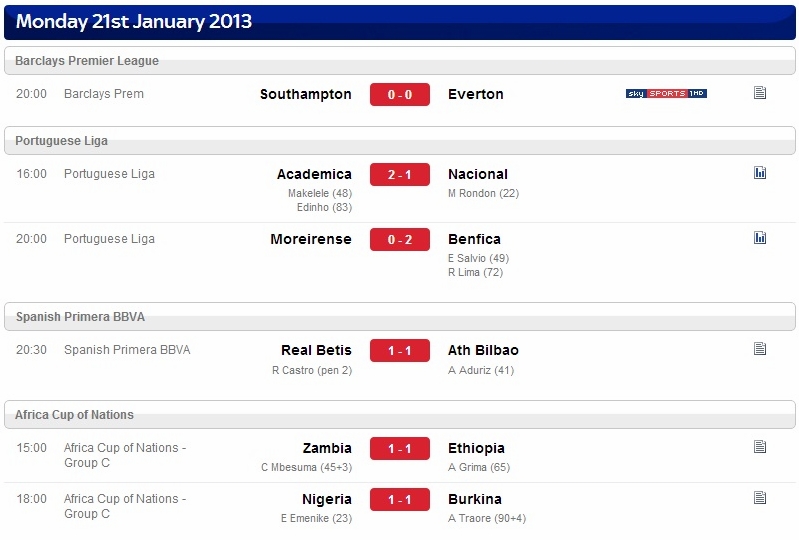Image resolution: width=799 pixels, height=540 pixels.
Task: Open report icon for Zambia v Ethiopia
Action: [x=760, y=447]
